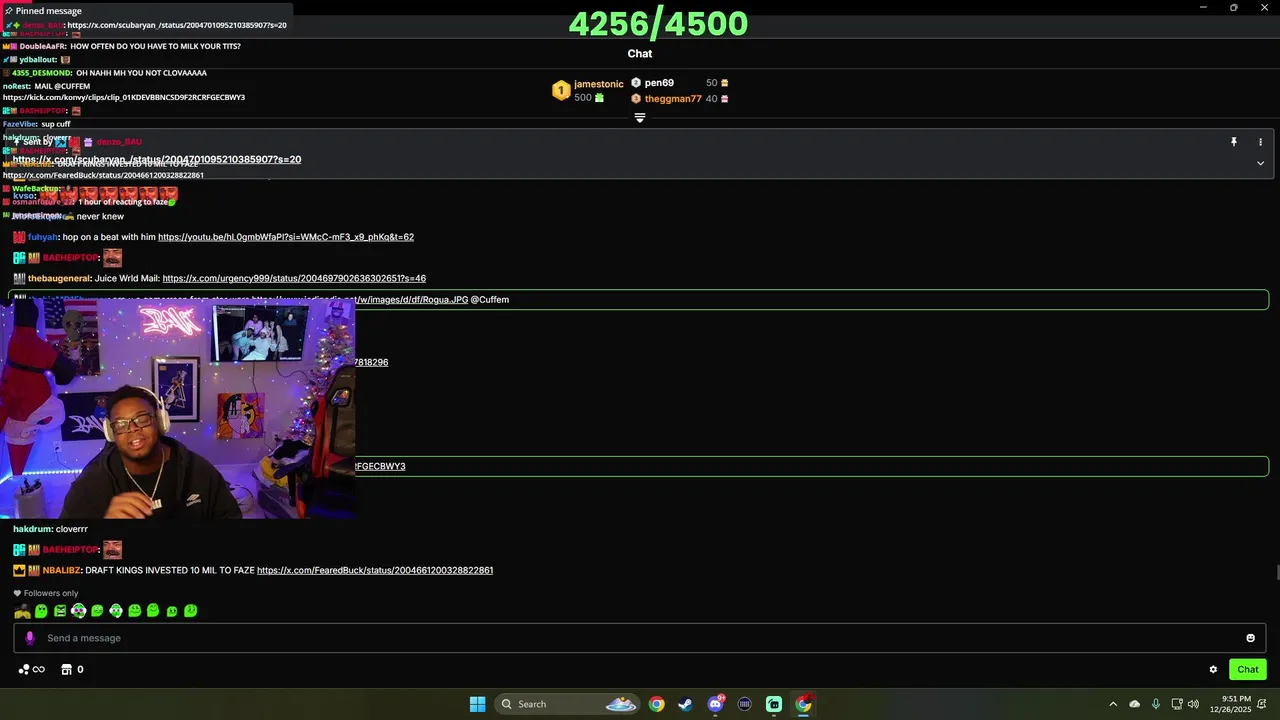The image size is (1280, 720).
Task: Click leaderboard user jamestonic
Action: coord(598,84)
